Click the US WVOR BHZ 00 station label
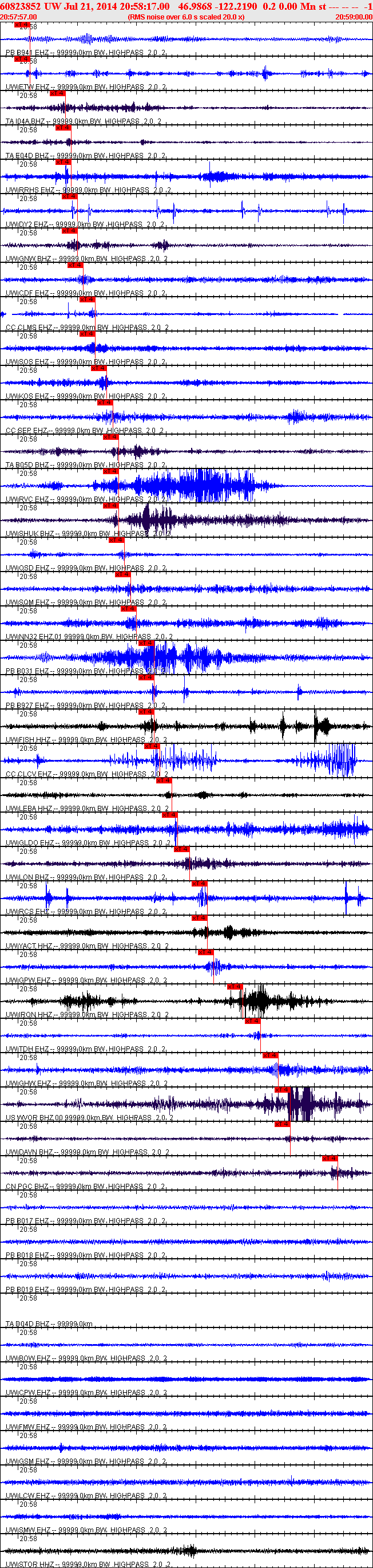Screen dimensions: 373x1568 point(34,1117)
